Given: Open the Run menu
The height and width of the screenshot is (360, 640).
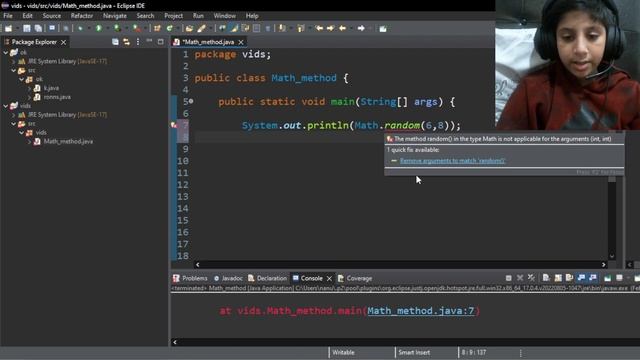Looking at the screenshot, I should pos(198,16).
